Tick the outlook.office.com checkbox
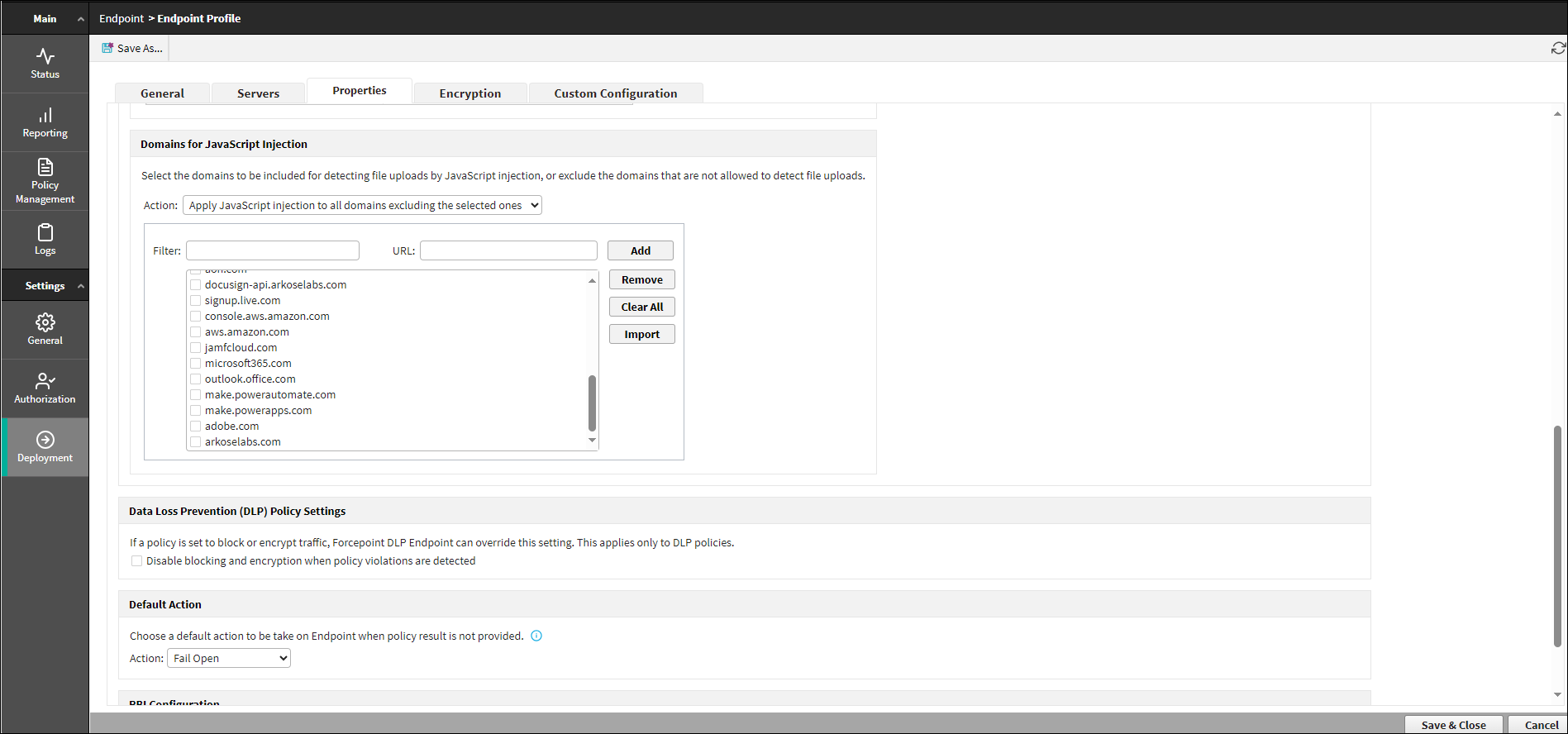Image resolution: width=1568 pixels, height=734 pixels. click(196, 379)
